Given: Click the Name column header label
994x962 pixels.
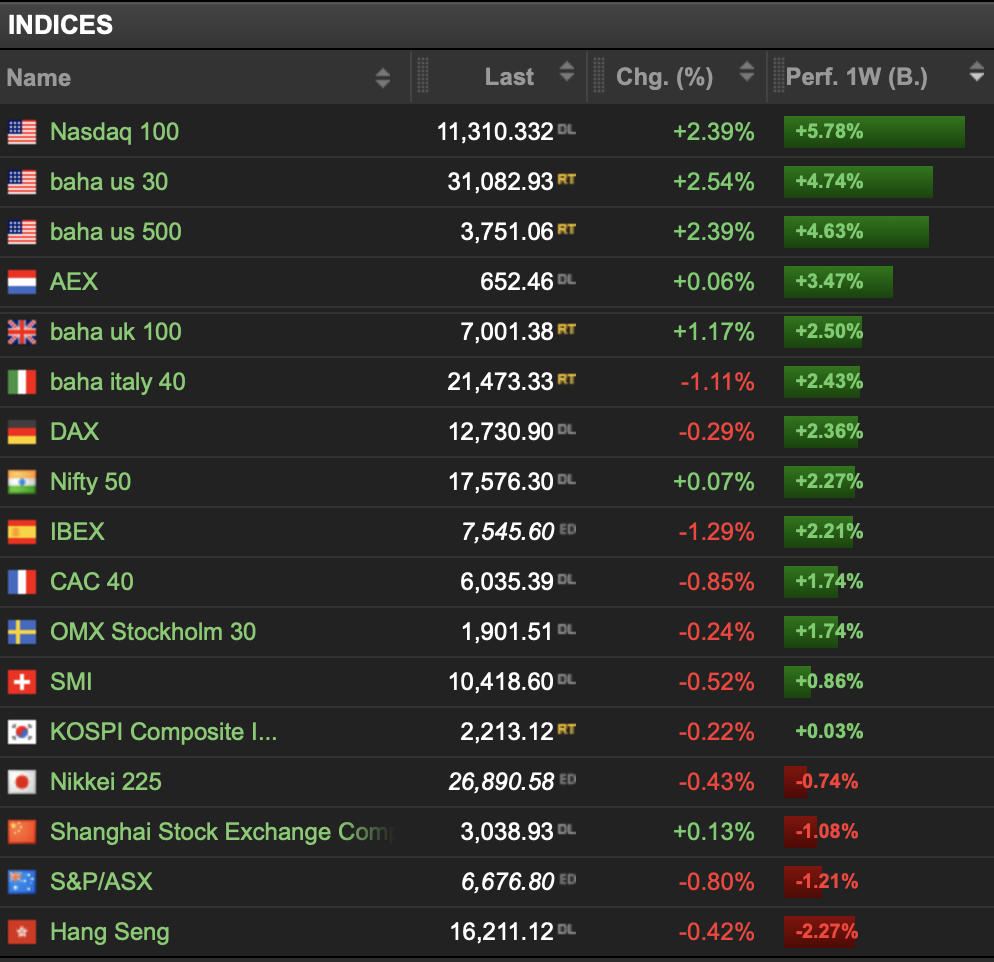Looking at the screenshot, I should point(39,78).
